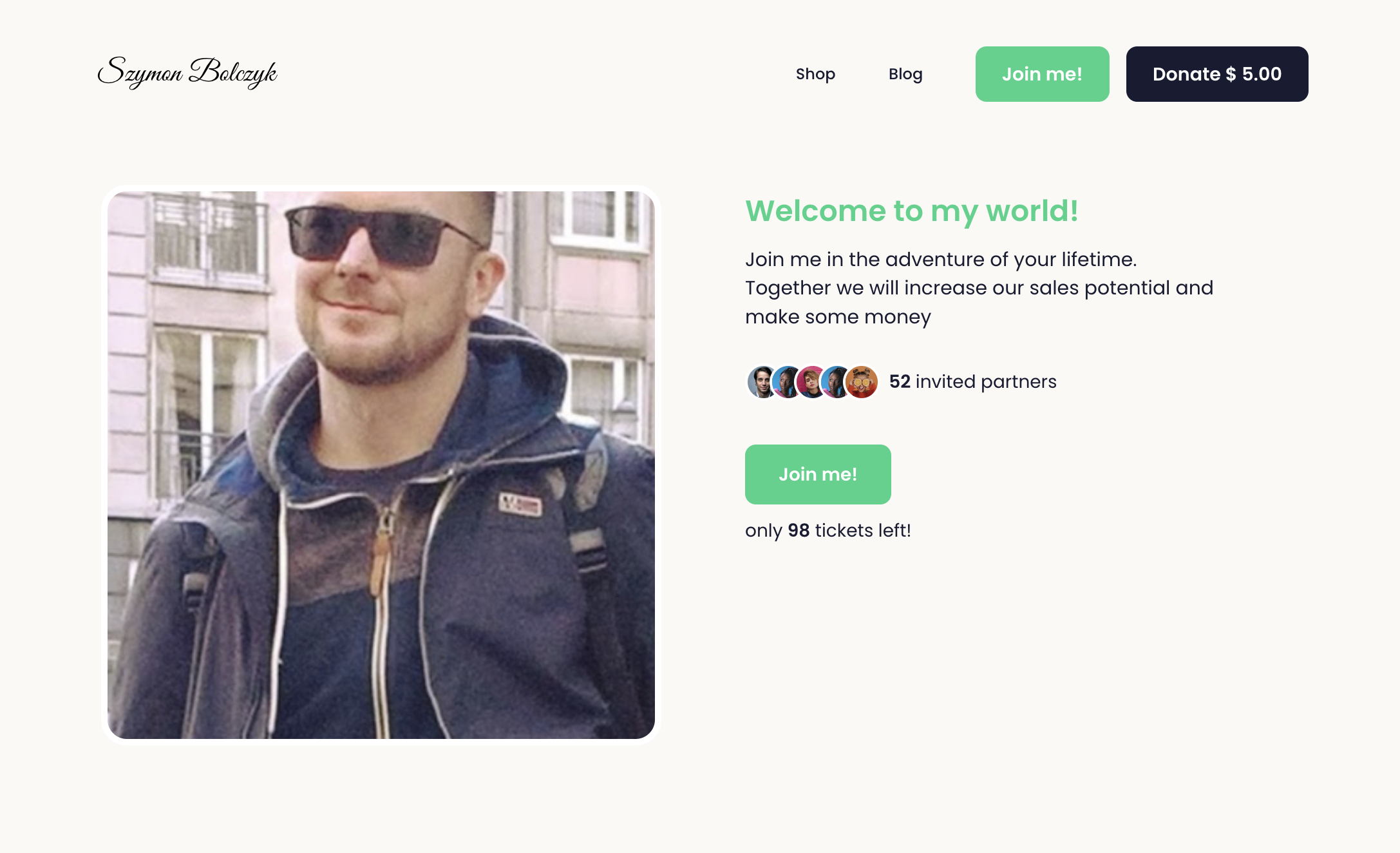Select the pink-background partner avatar
This screenshot has height=853, width=1400.
click(811, 382)
